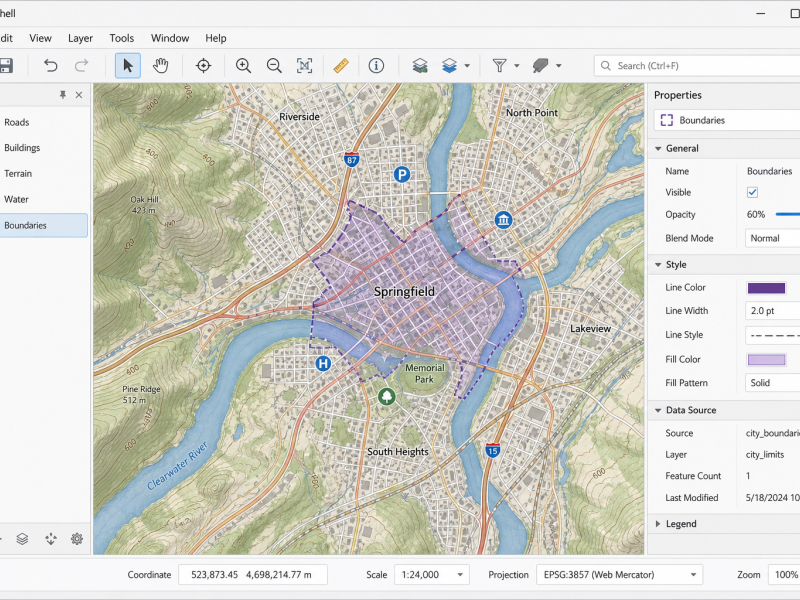Toggle the Visible checkbox

[x=752, y=192]
